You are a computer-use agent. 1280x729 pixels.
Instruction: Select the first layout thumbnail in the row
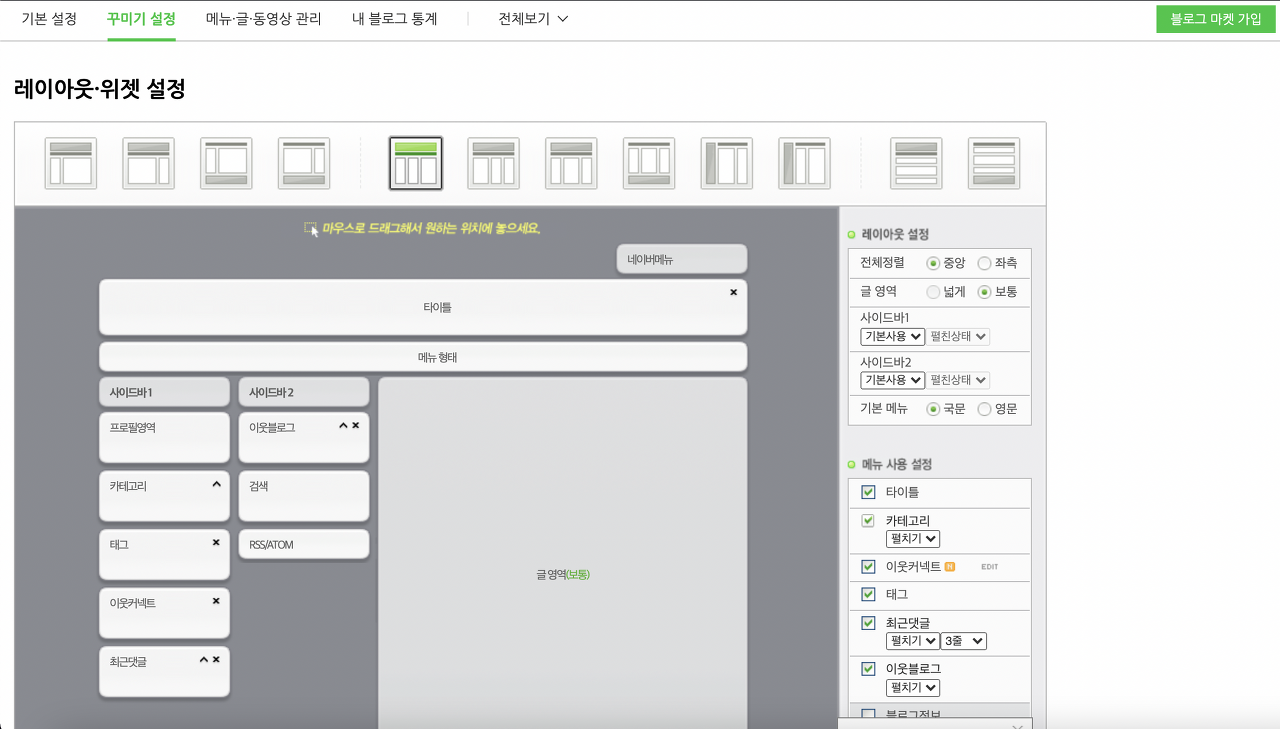pyautogui.click(x=70, y=163)
